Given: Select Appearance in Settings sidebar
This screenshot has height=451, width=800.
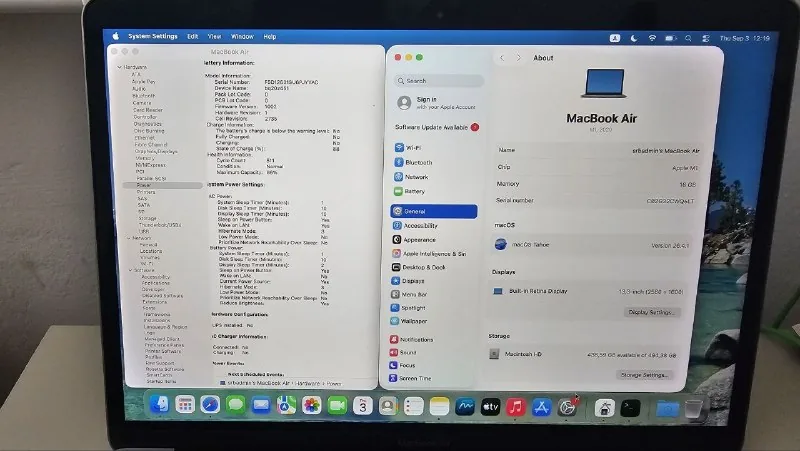Looking at the screenshot, I should click(x=434, y=239).
